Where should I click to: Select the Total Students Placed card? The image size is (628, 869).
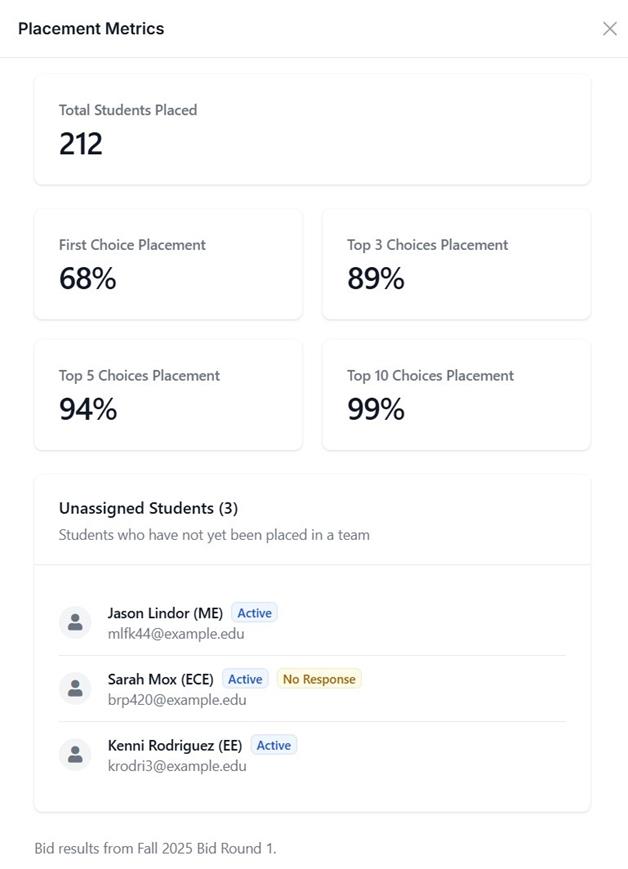[x=313, y=130]
